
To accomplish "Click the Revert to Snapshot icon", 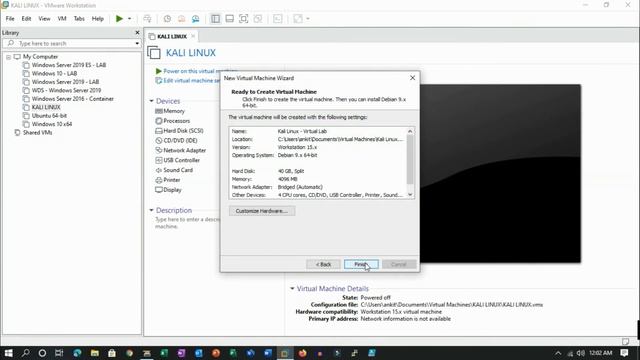I will pyautogui.click(x=182, y=19).
